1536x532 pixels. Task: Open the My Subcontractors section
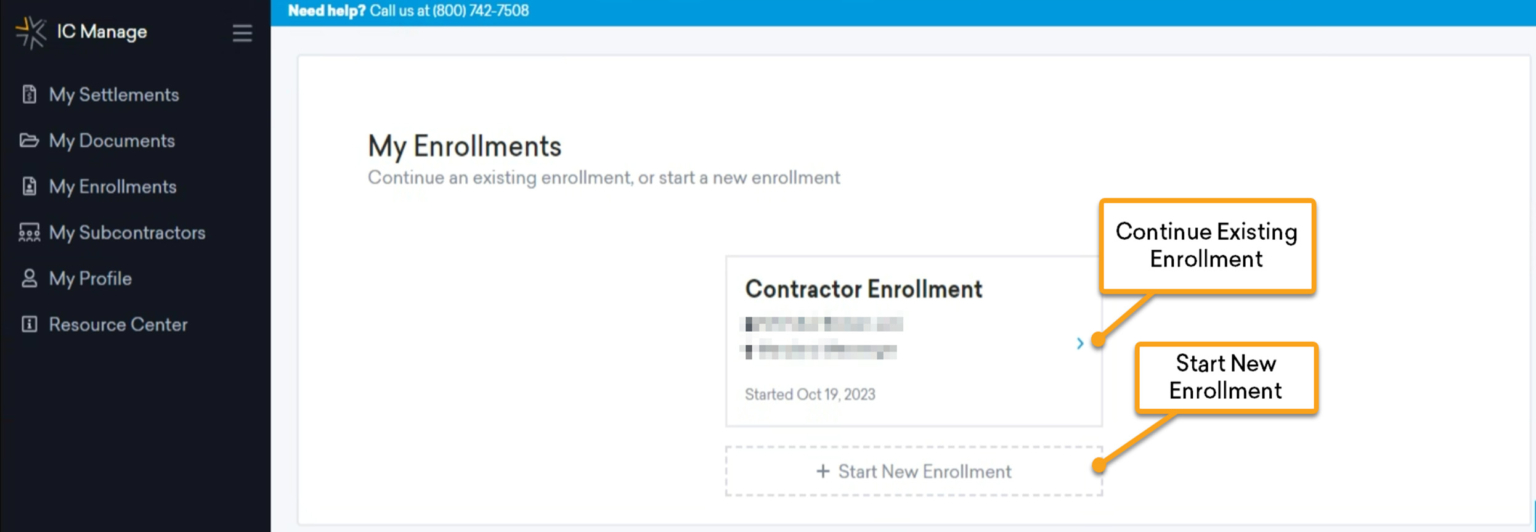[x=127, y=233]
